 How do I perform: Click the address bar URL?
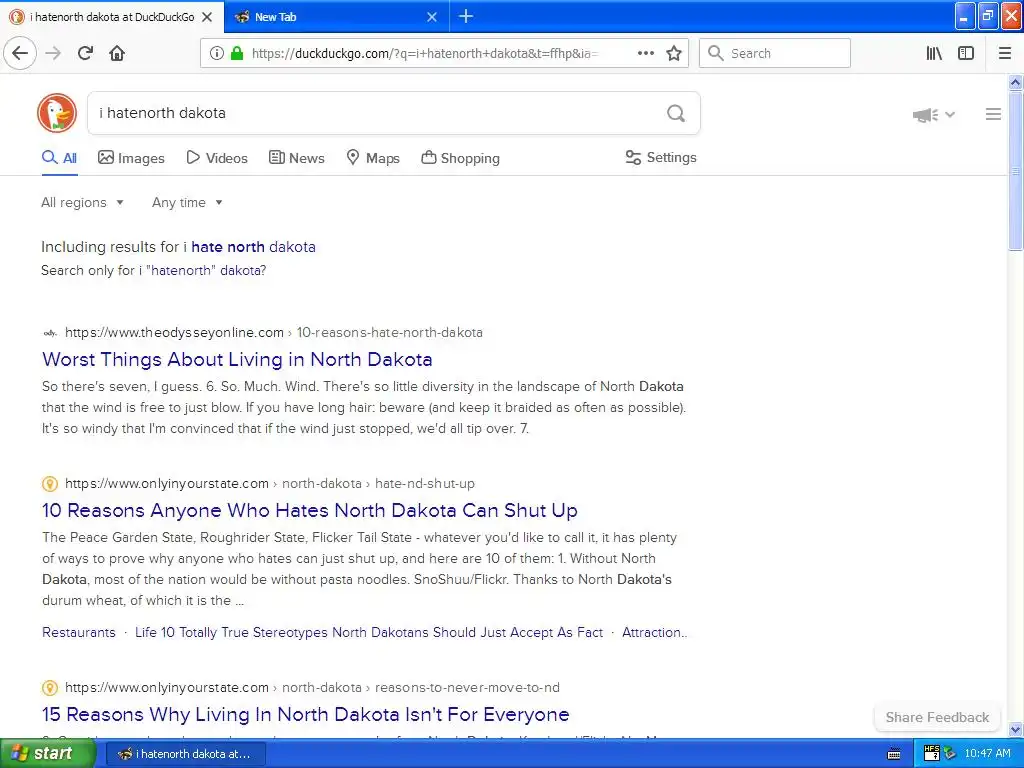click(424, 54)
